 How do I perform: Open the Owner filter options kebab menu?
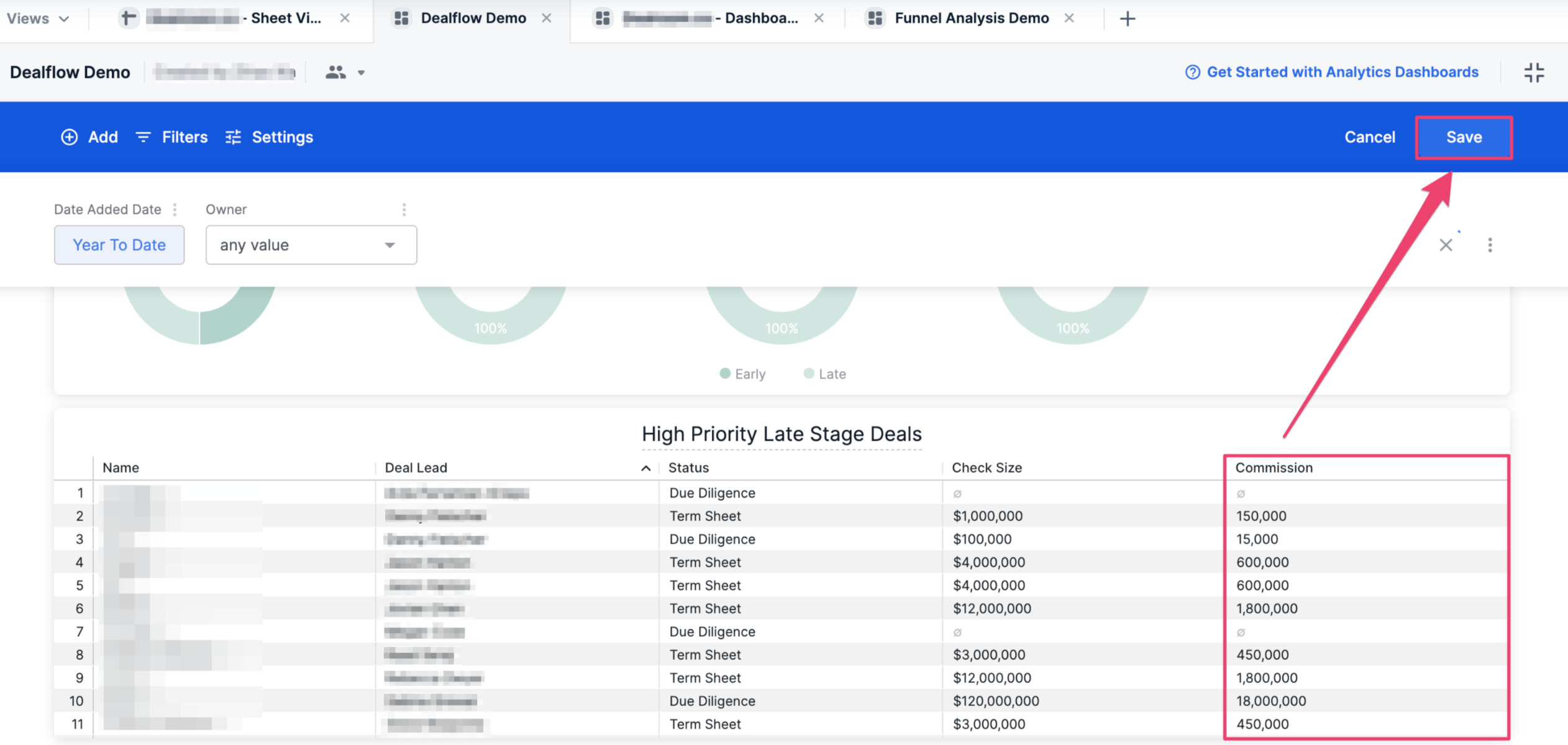point(404,209)
